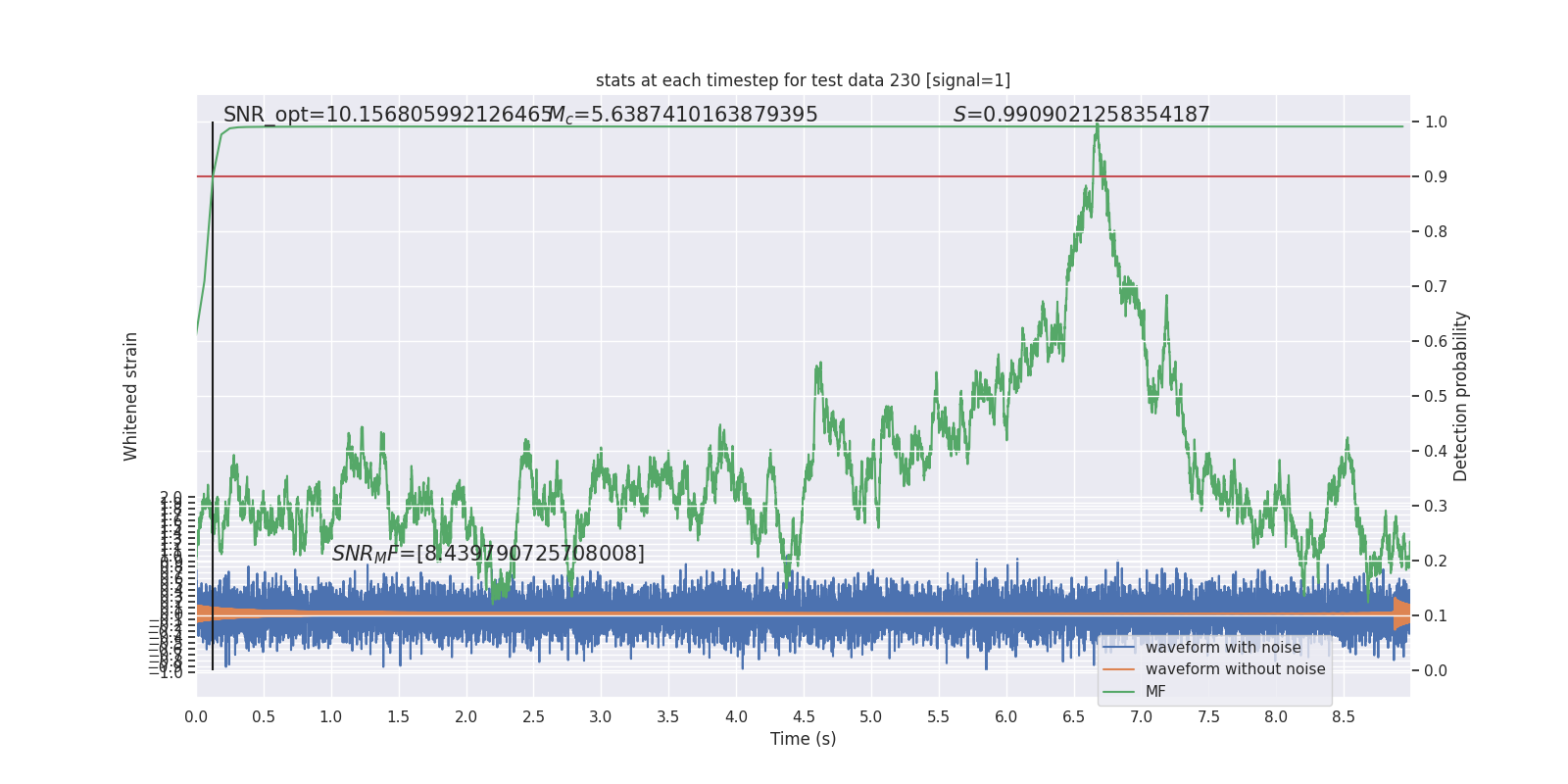Screen dimensions: 1568x784
Task: Click the x-axis tick label 4.0
Action: [736, 717]
